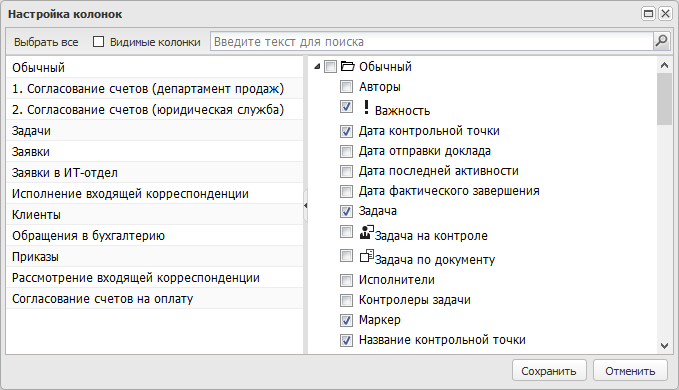The width and height of the screenshot is (679, 390).
Task: Click the Исполнители label in tree
Action: [397, 280]
